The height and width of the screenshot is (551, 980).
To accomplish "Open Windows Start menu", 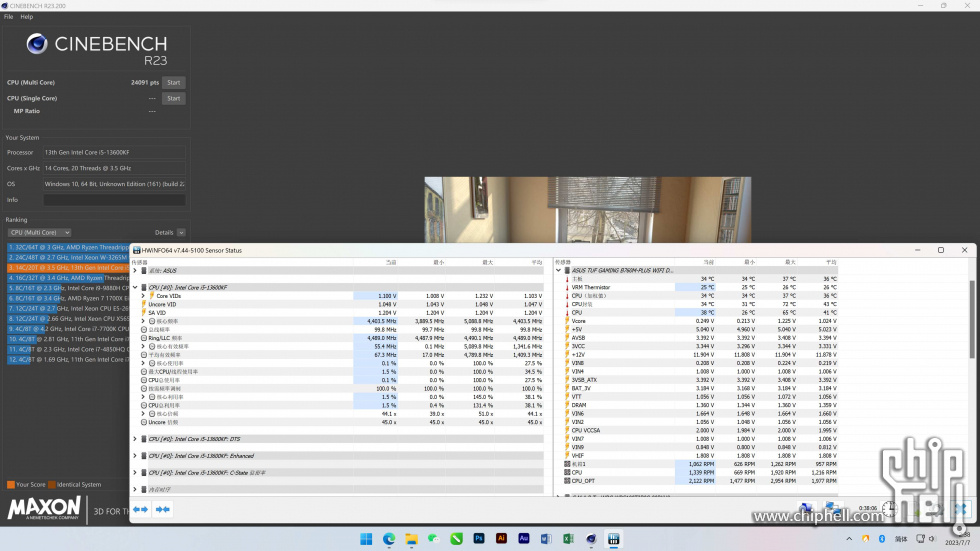I will pos(366,539).
